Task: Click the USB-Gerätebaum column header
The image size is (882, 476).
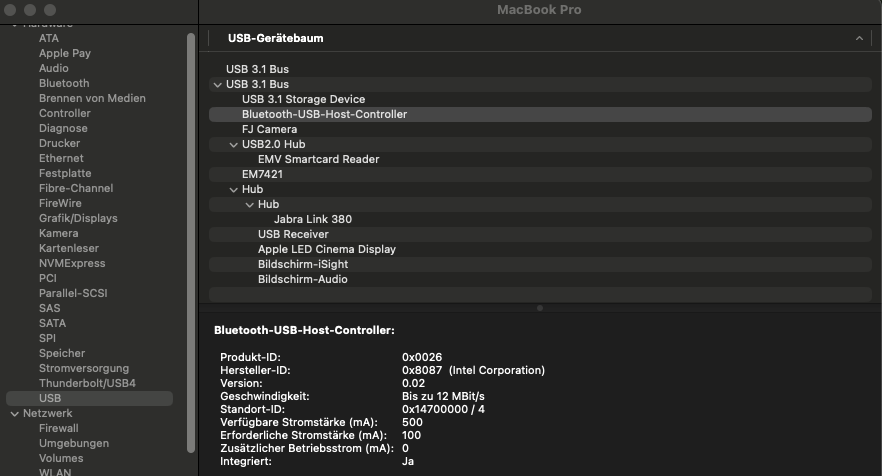Action: [275, 38]
